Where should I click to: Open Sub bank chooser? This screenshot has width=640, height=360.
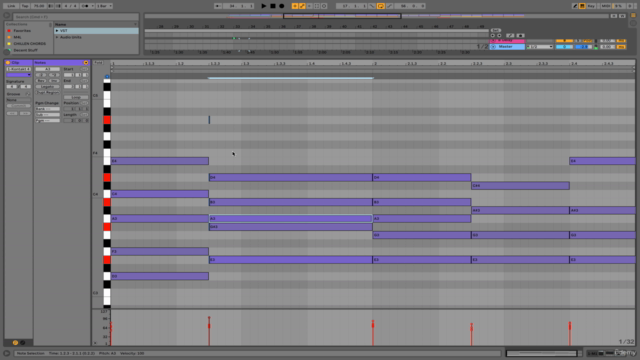pos(47,115)
